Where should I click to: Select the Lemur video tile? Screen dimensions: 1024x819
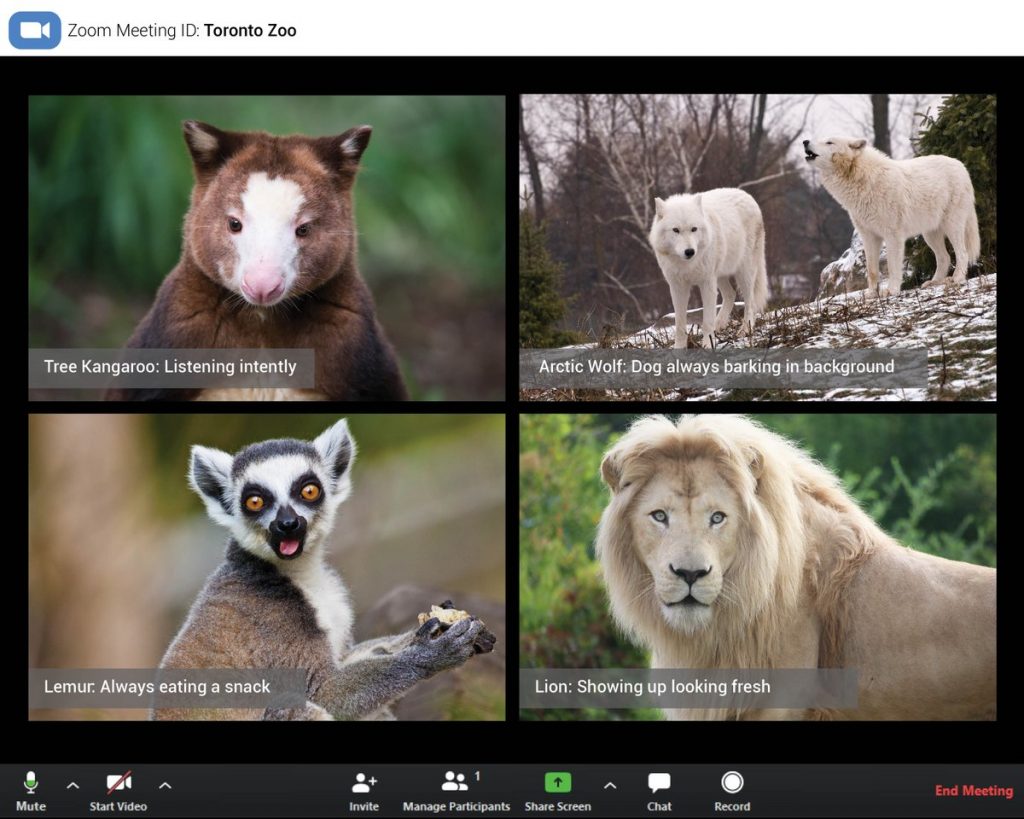tap(266, 550)
